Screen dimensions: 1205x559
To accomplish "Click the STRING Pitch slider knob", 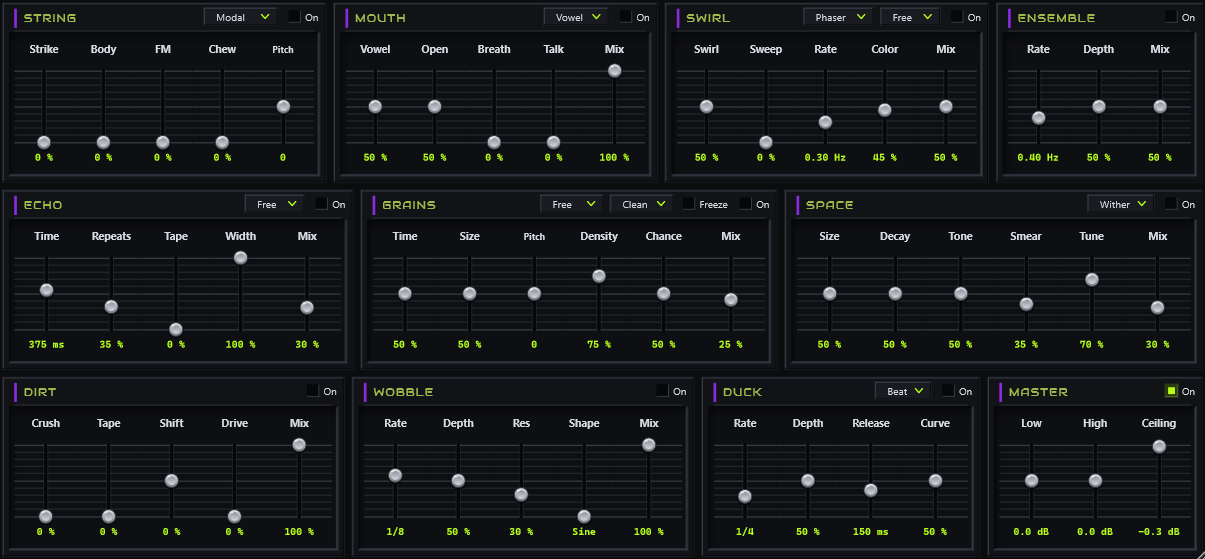I will pyautogui.click(x=283, y=106).
